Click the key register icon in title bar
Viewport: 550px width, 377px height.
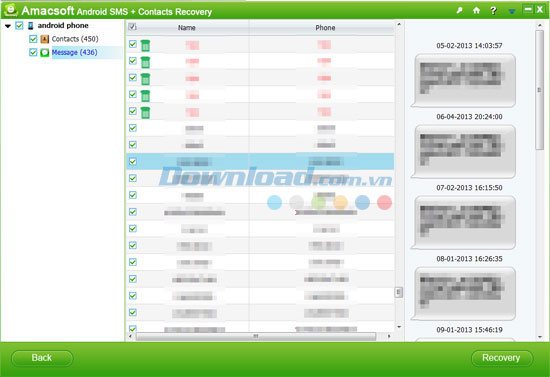(459, 11)
